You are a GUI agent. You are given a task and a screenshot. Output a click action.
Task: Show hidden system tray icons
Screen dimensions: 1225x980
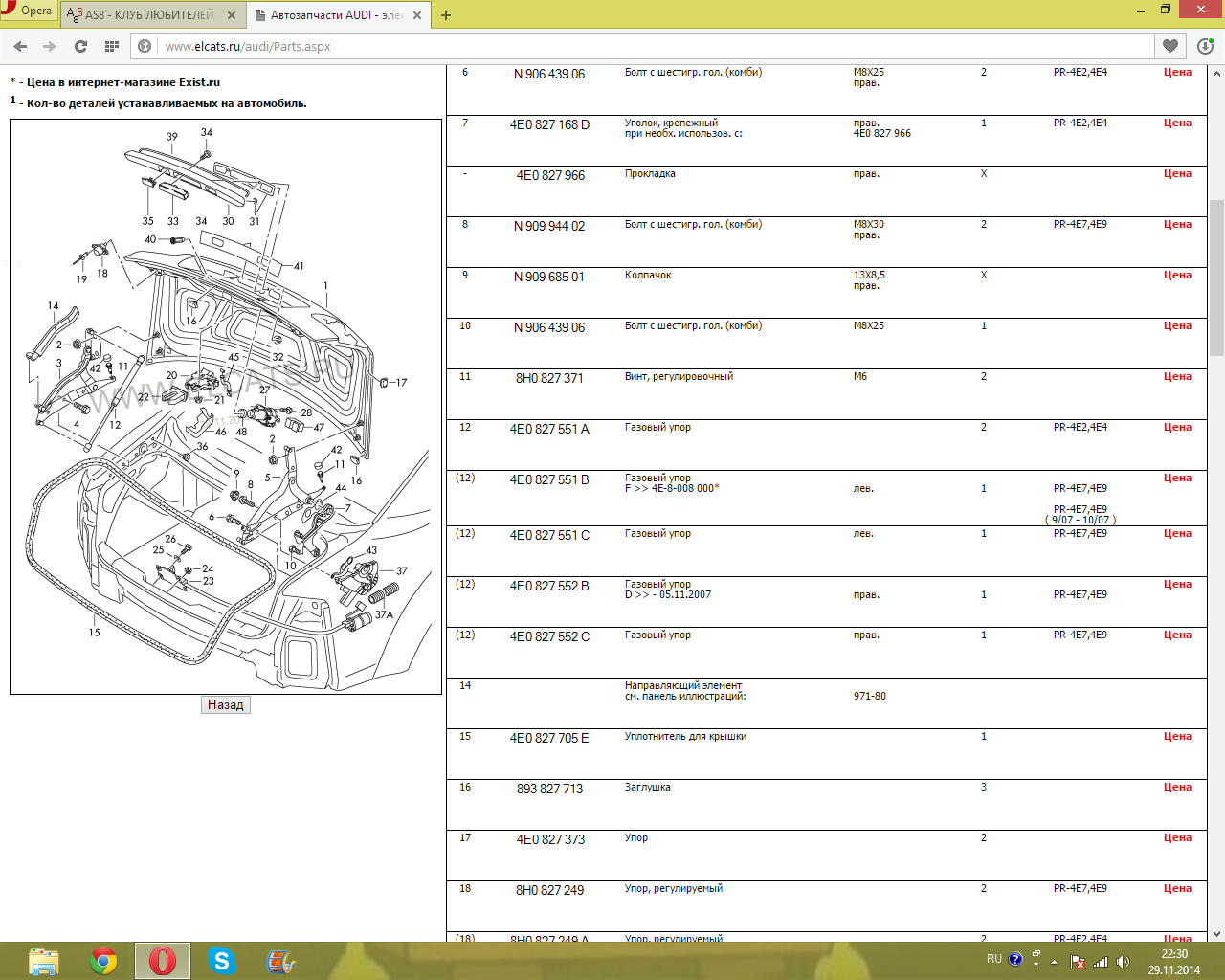[x=1055, y=961]
